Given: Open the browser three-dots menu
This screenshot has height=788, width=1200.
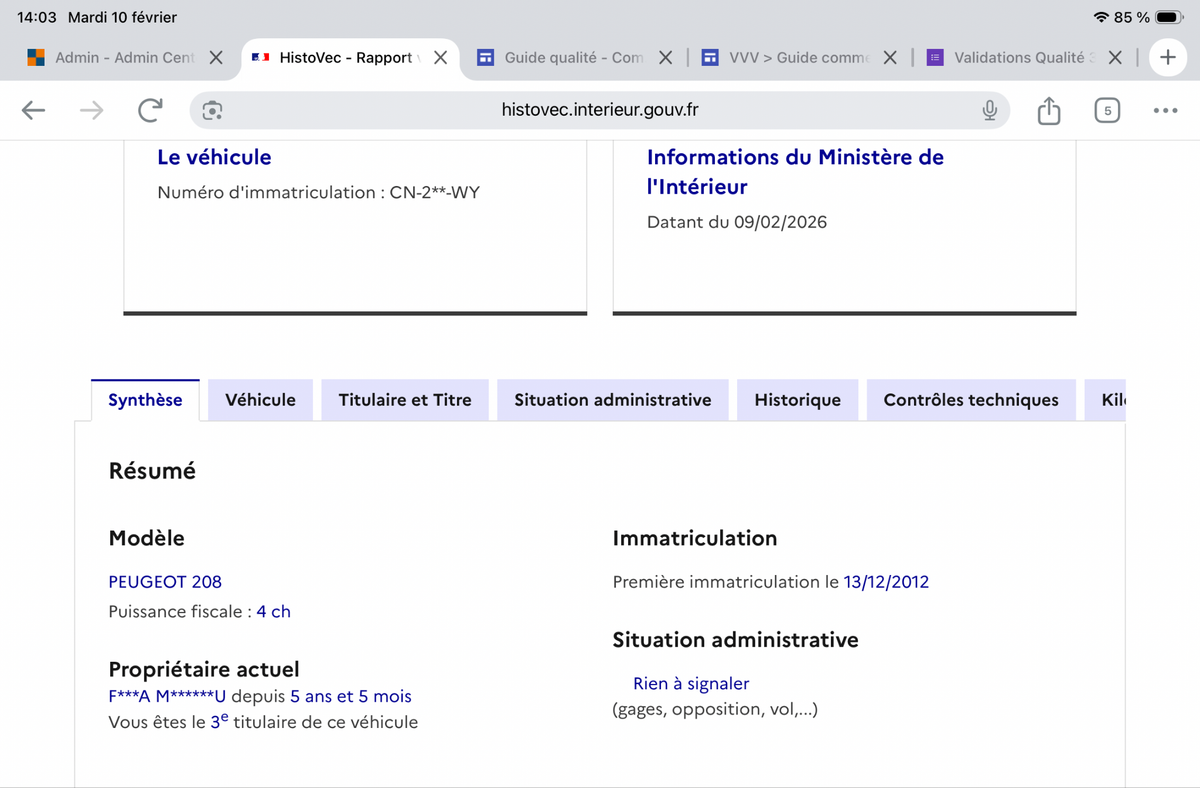Looking at the screenshot, I should tap(1165, 111).
